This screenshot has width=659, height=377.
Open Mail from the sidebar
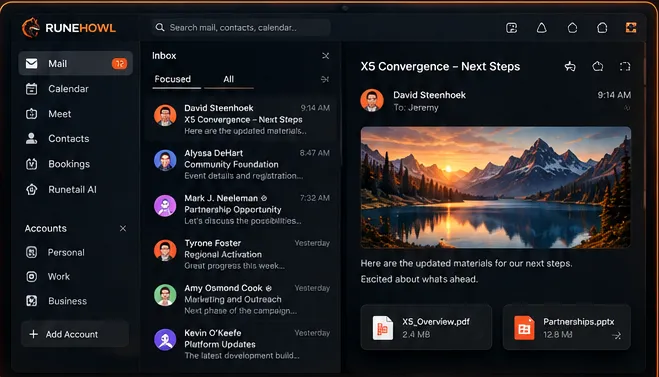point(76,63)
